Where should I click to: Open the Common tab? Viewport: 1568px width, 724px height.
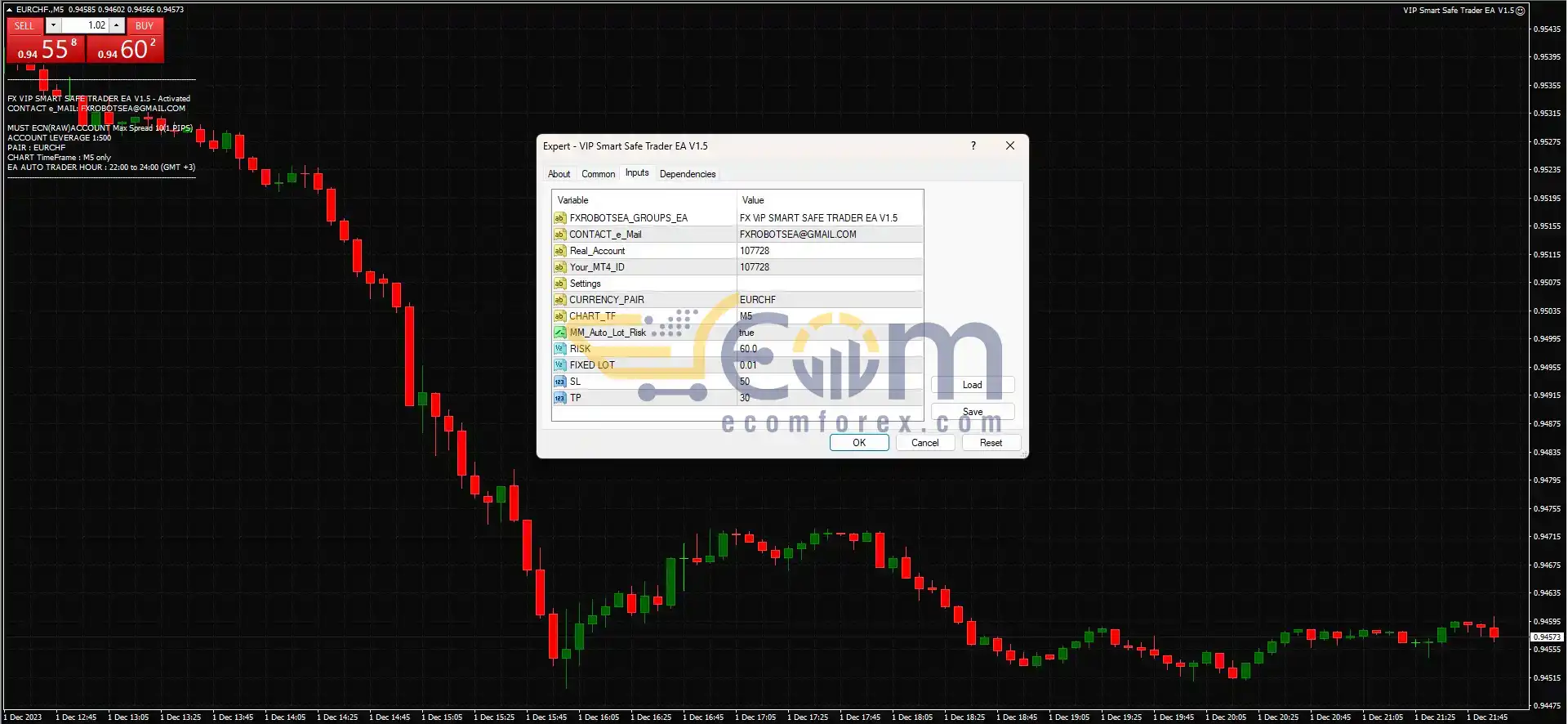click(598, 174)
